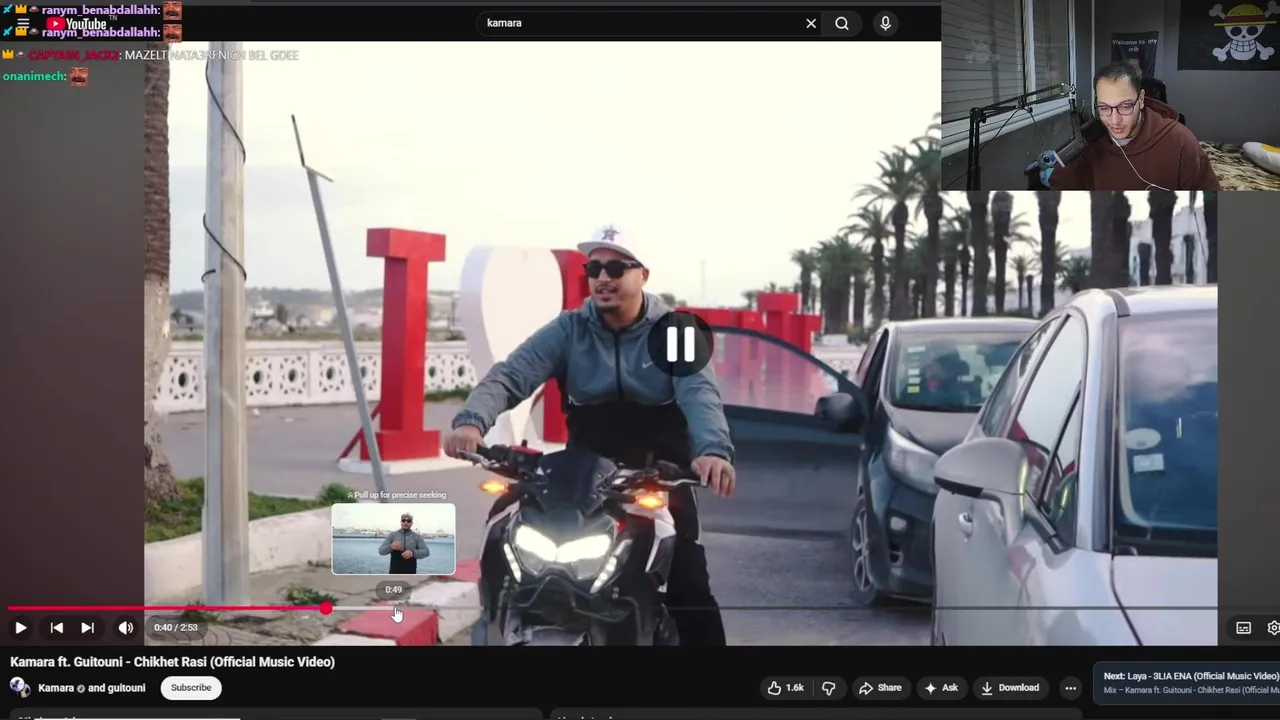Dislike the video with thumbs down
This screenshot has width=1280, height=720.
(x=828, y=688)
